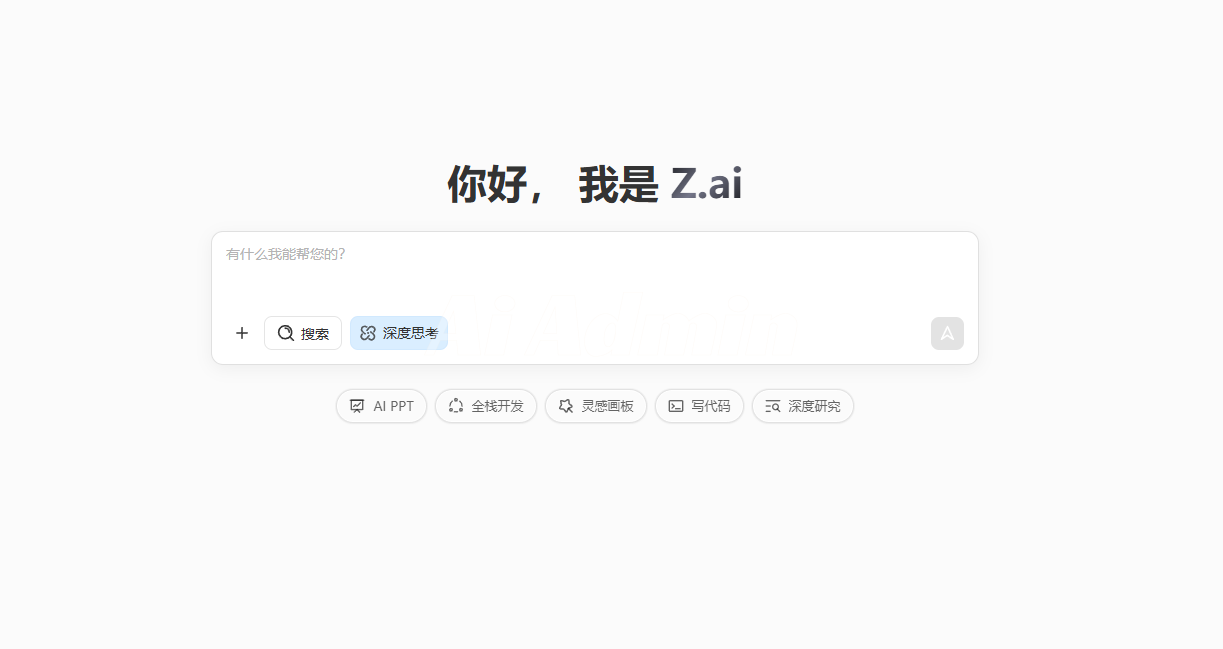Click the plus icon to add attachment

pyautogui.click(x=241, y=333)
